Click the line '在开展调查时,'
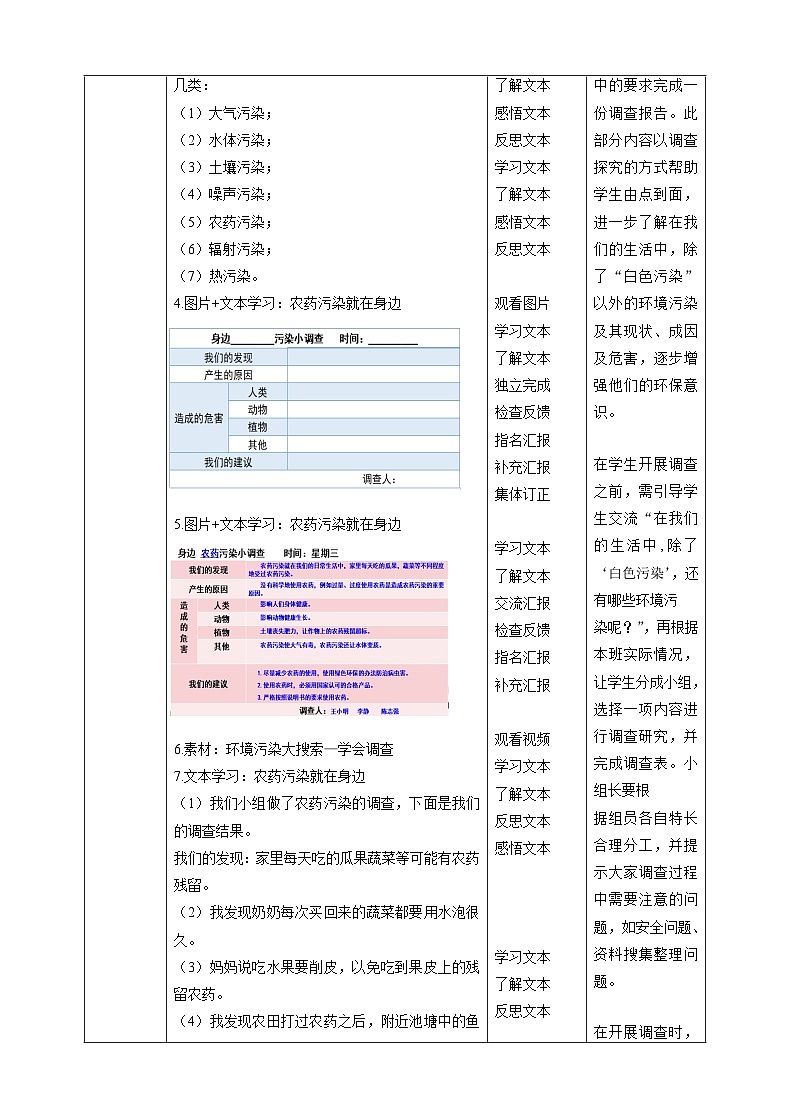The height and width of the screenshot is (1119, 790). coord(642,1033)
